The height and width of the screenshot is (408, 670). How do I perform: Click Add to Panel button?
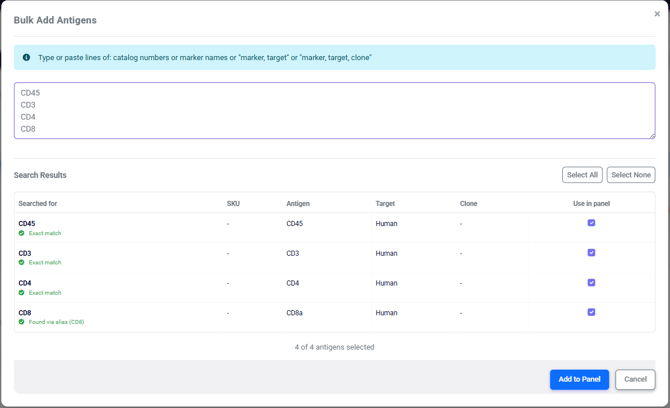579,379
